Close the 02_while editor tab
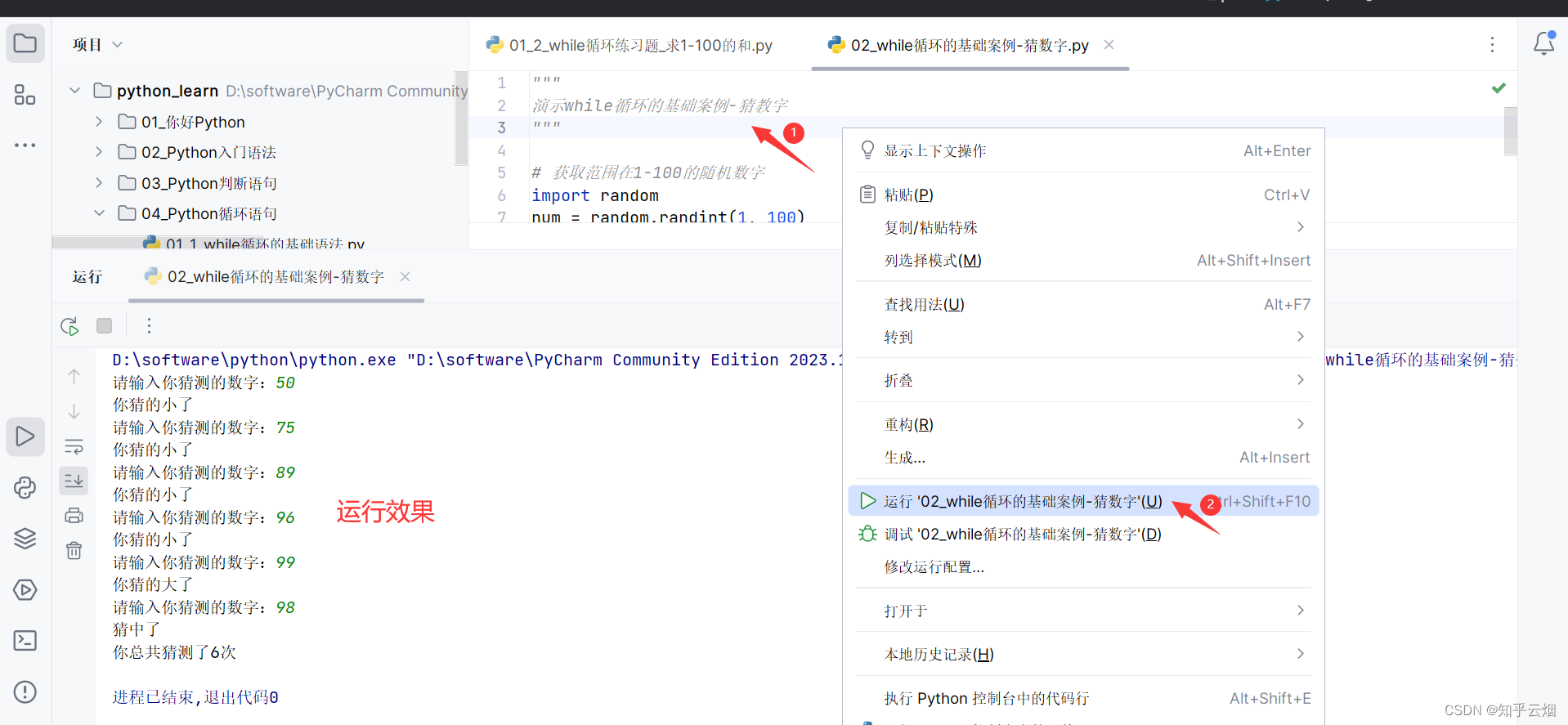1568x725 pixels. pos(1109,45)
